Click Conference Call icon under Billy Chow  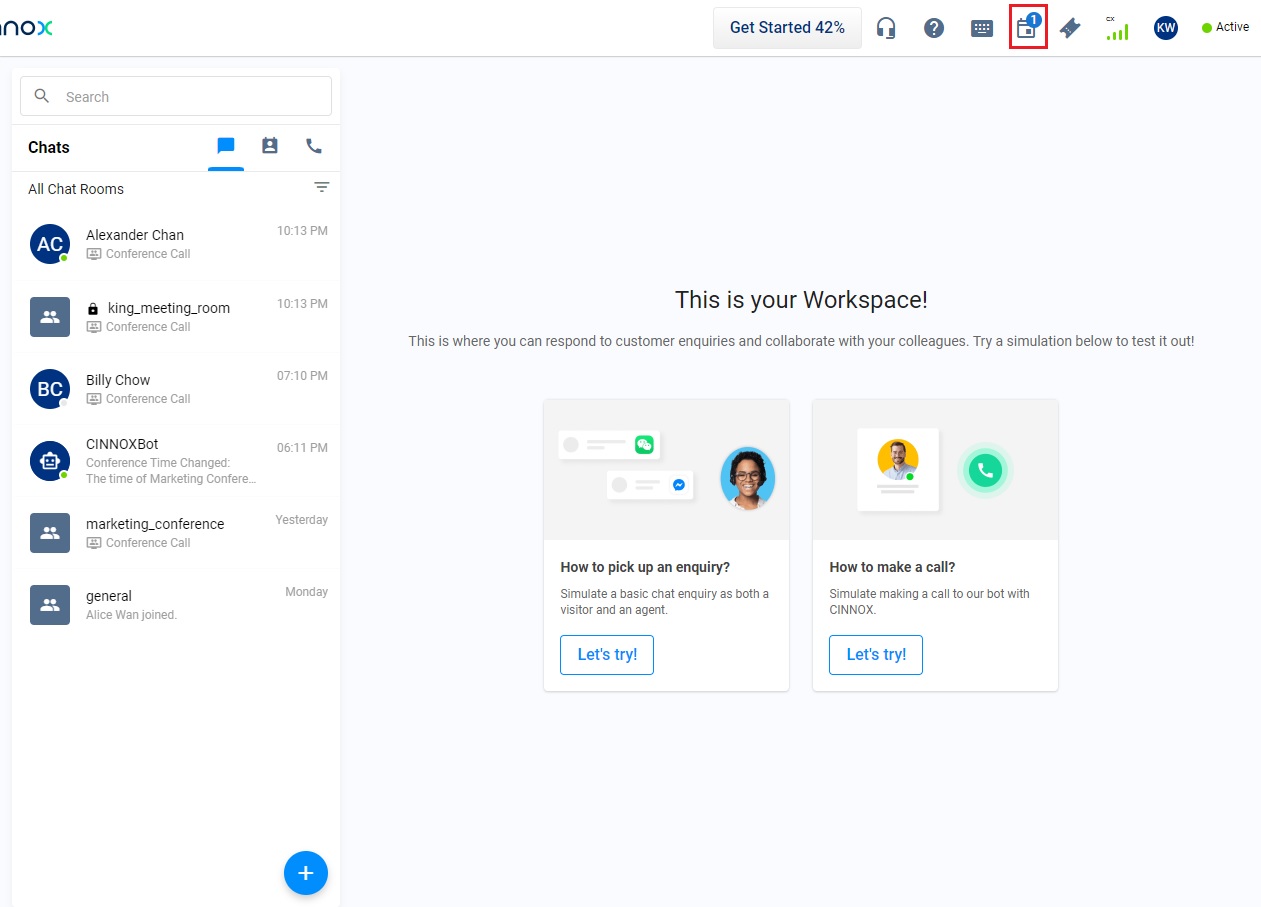pos(93,399)
